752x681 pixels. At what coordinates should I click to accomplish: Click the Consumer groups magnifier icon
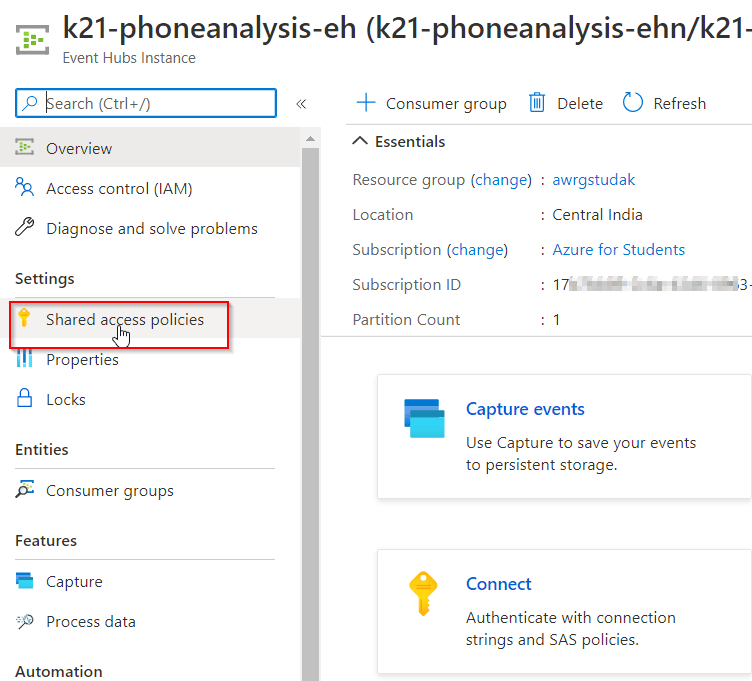25,491
